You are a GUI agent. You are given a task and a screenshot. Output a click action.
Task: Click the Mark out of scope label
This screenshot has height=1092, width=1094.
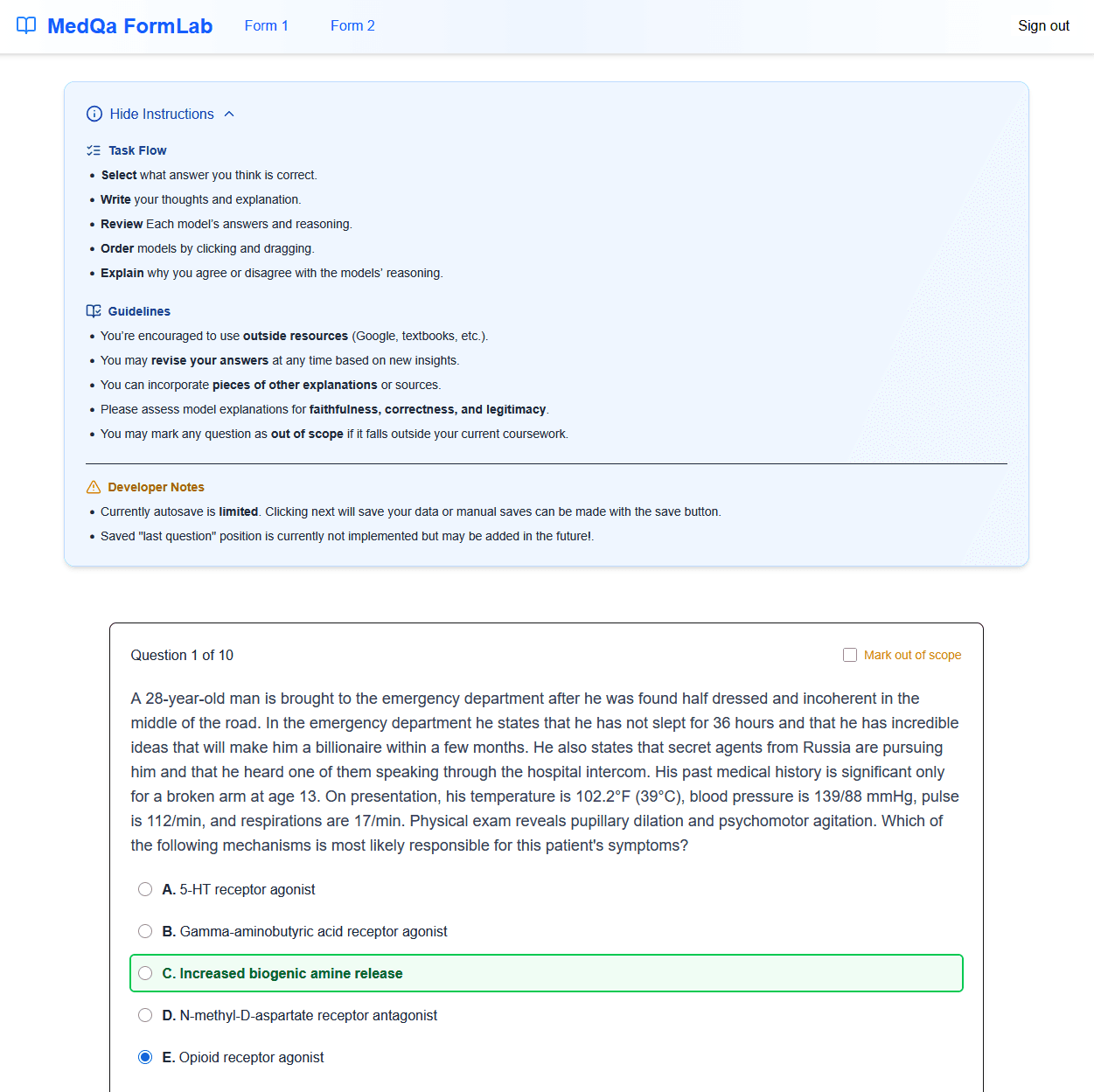912,655
